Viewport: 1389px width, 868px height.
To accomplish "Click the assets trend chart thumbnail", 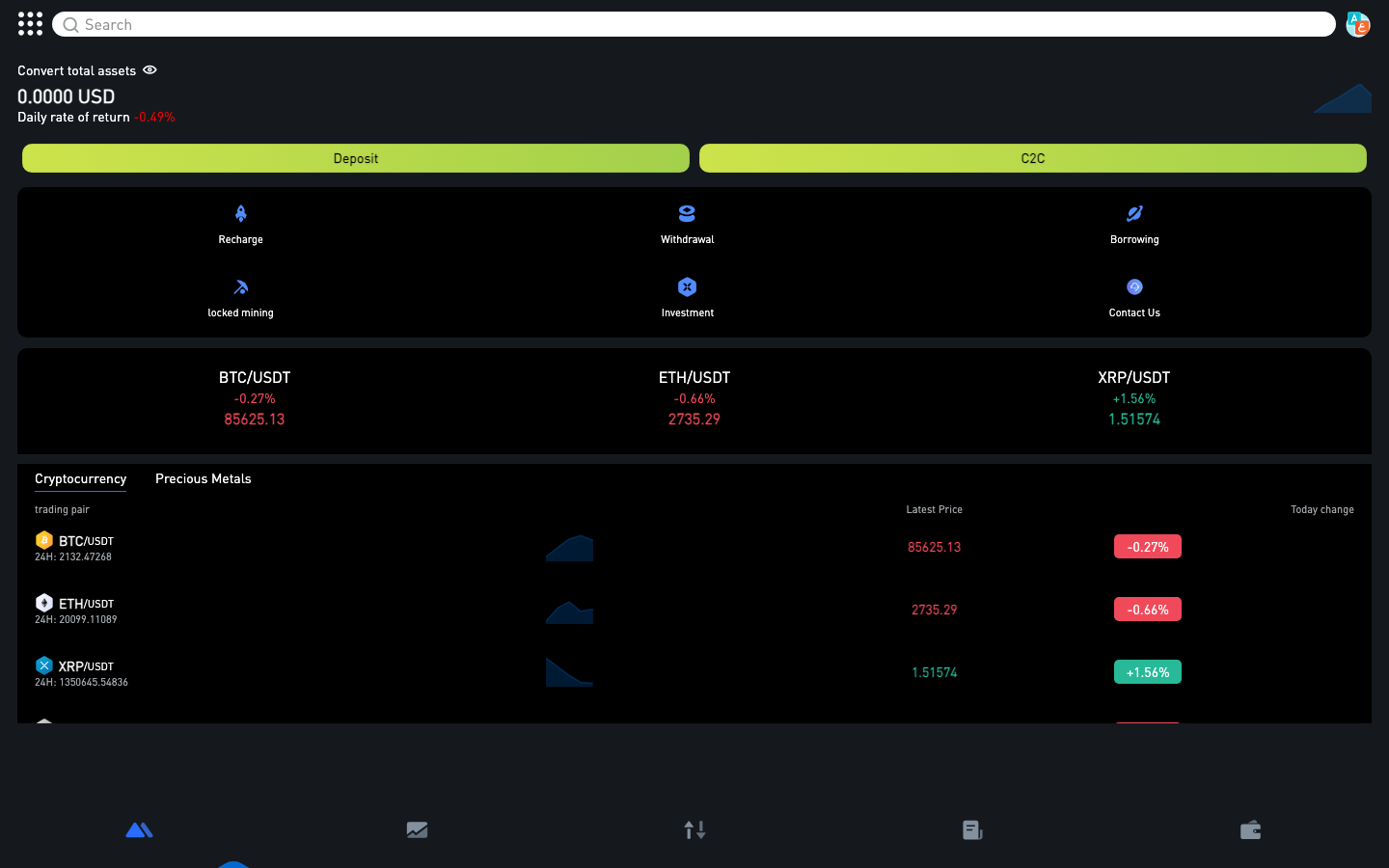I will click(1343, 98).
